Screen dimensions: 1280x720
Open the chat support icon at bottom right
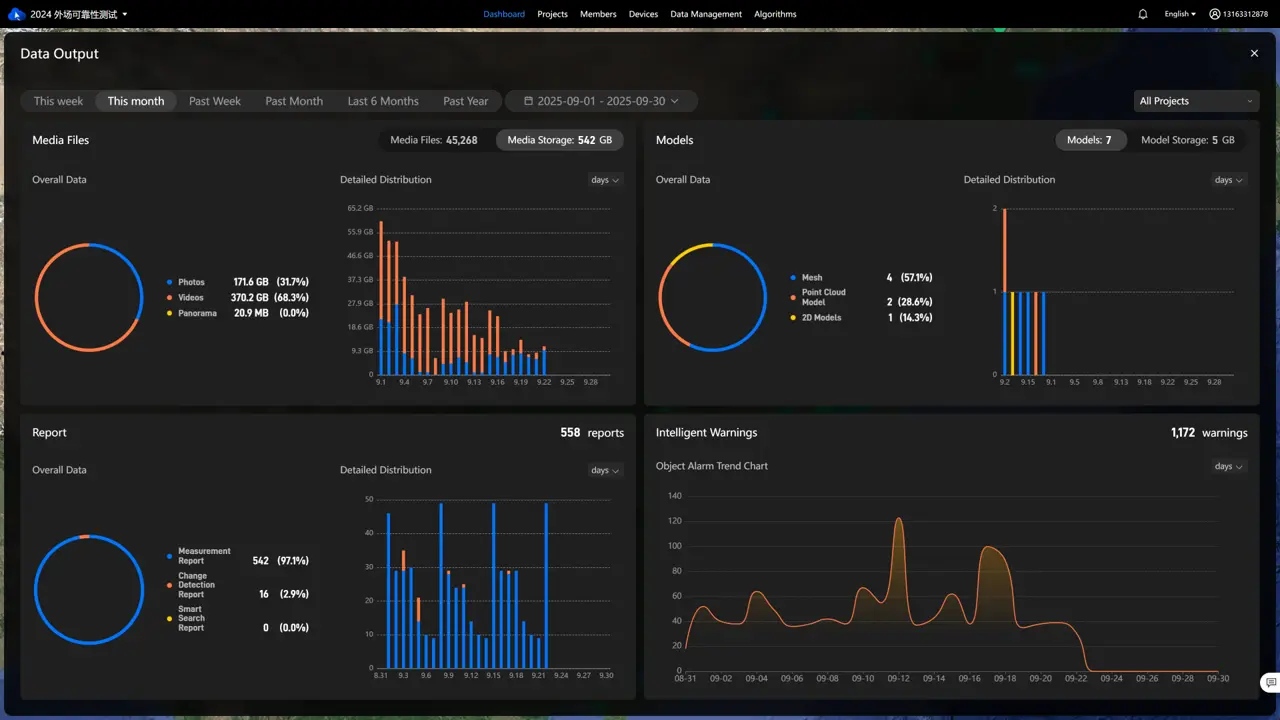pos(1269,683)
